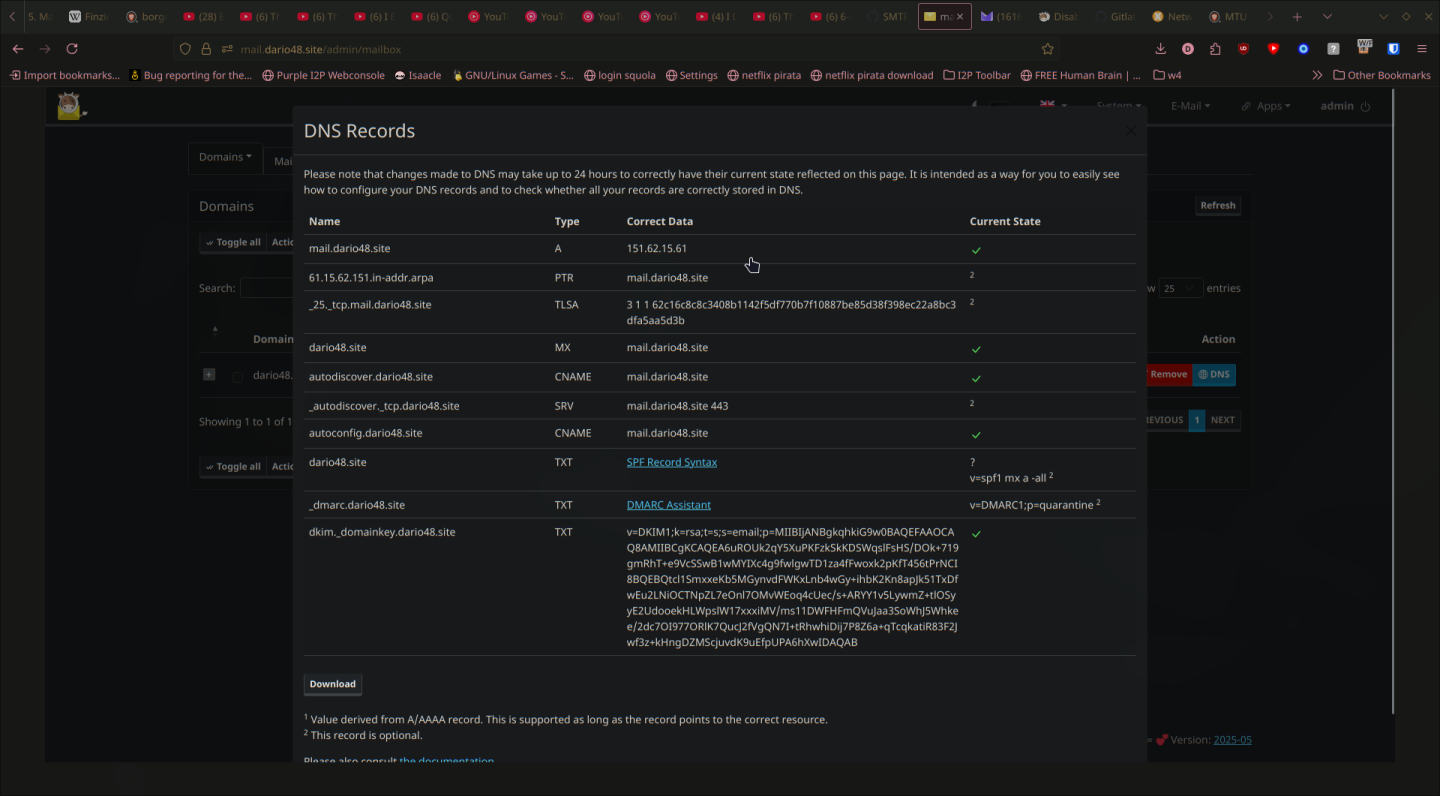Expand the list all tabs chevron
Screen dimensions: 1440x796
click(x=1327, y=17)
